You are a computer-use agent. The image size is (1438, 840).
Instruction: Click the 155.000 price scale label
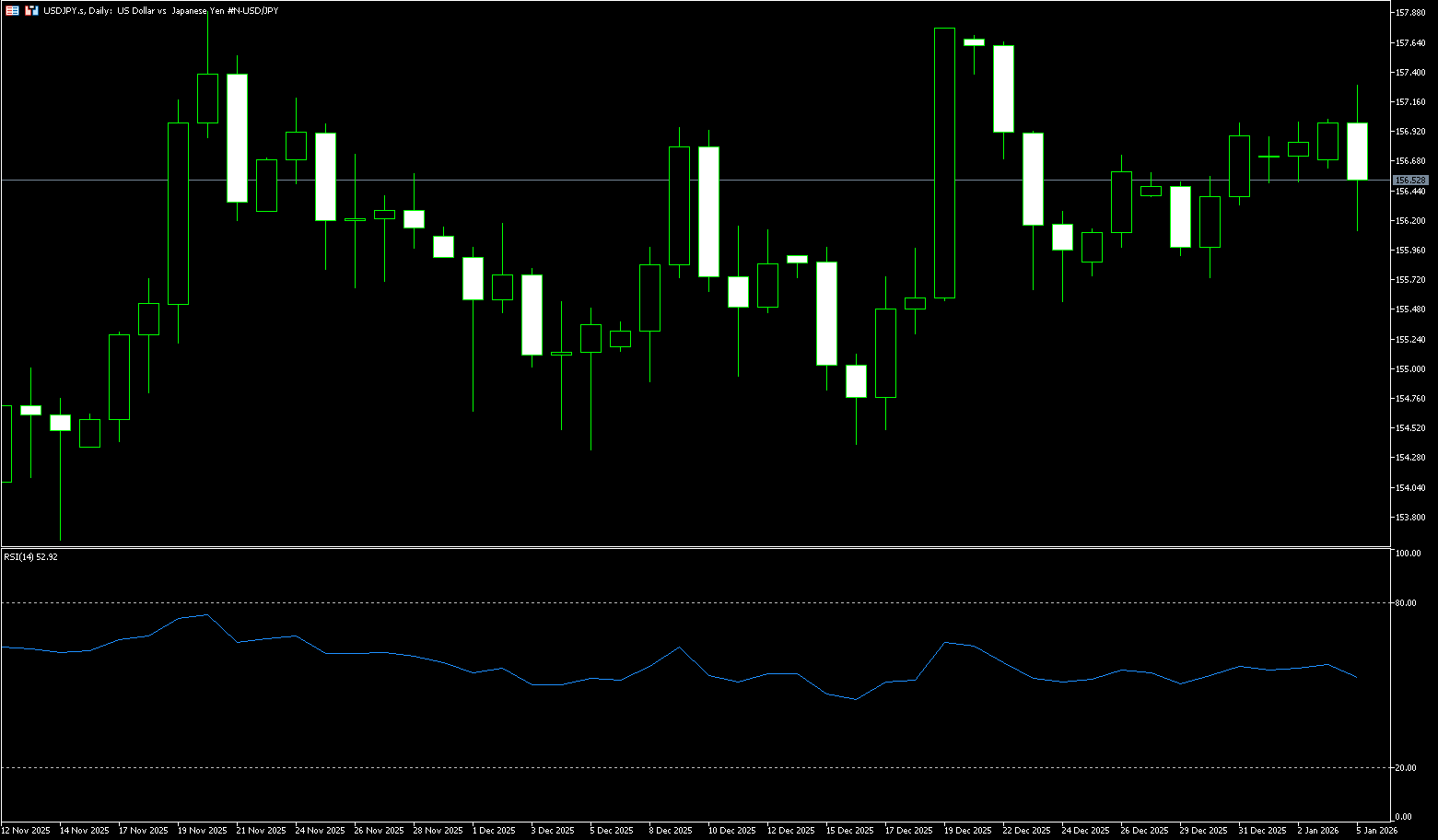[x=1411, y=368]
